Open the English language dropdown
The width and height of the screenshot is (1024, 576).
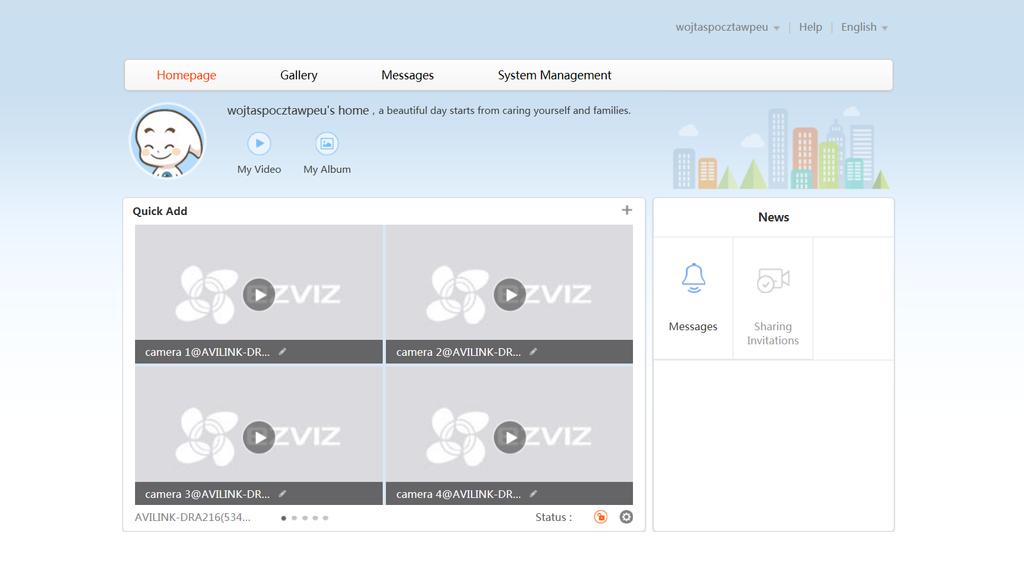864,27
